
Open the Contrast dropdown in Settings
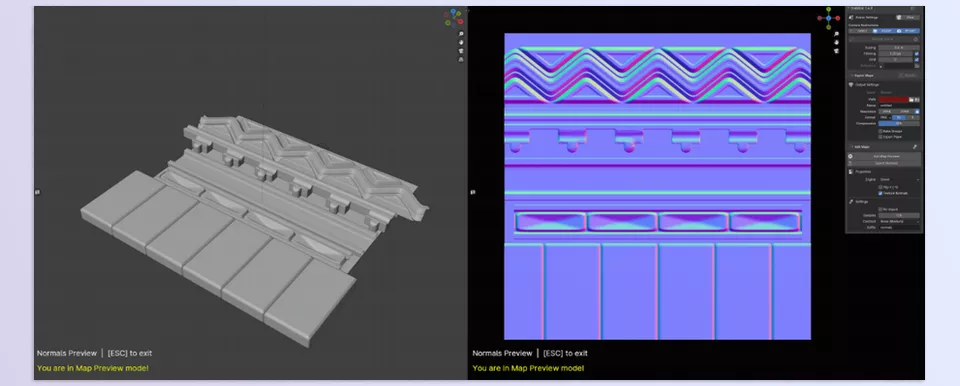click(899, 221)
